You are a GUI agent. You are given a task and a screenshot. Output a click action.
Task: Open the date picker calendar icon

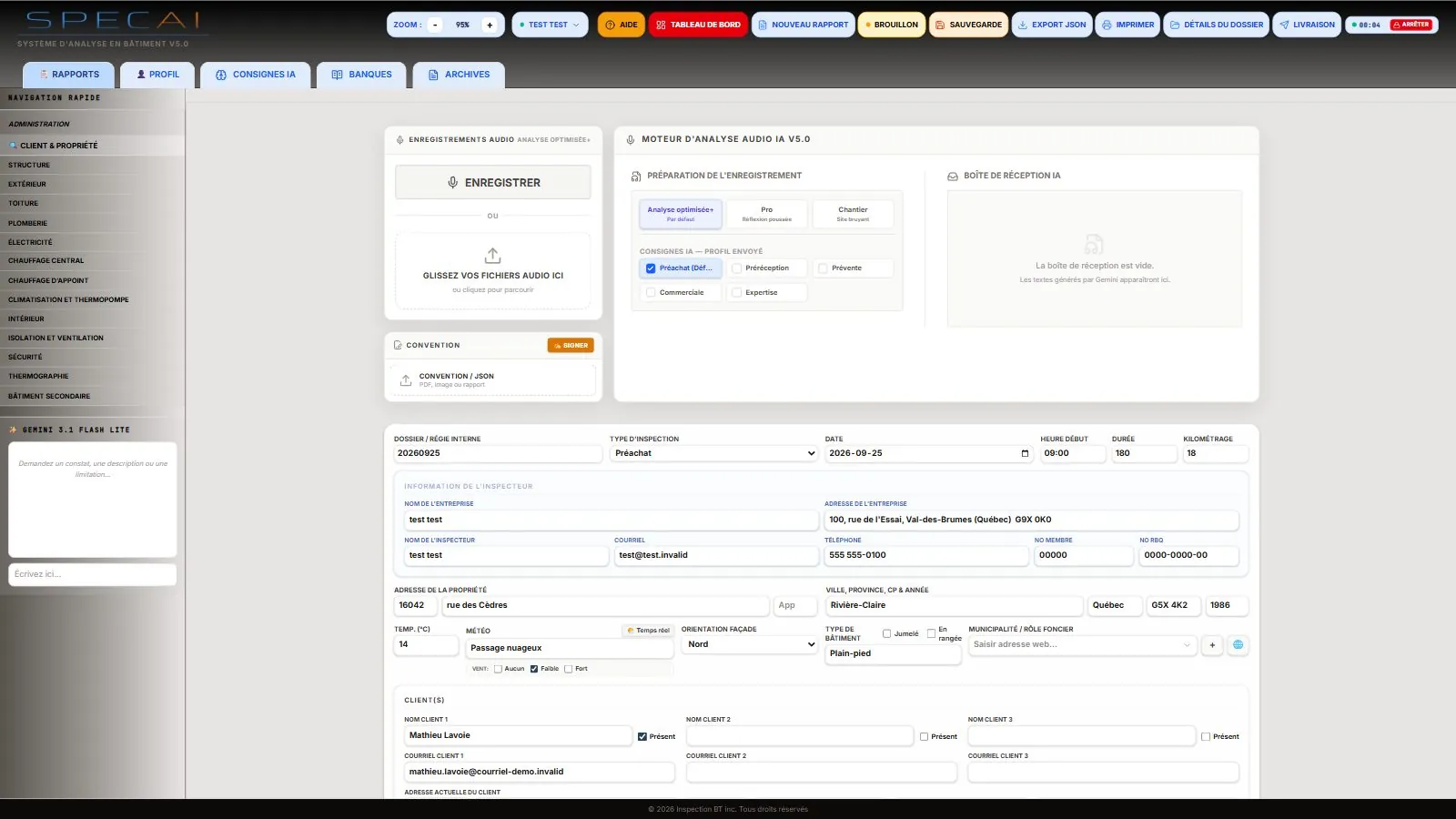(1025, 453)
